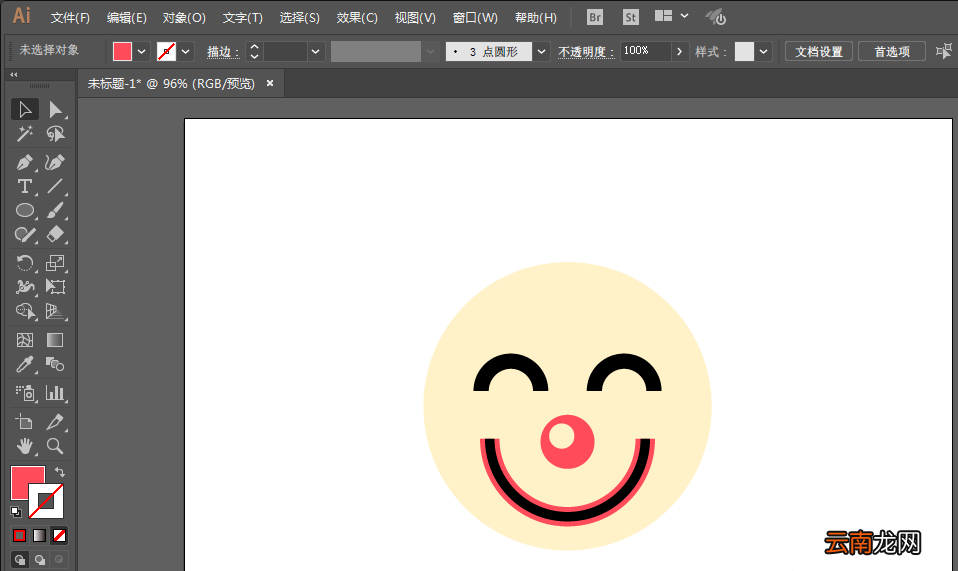
Task: Select the Artboard tool
Action: tap(24, 422)
